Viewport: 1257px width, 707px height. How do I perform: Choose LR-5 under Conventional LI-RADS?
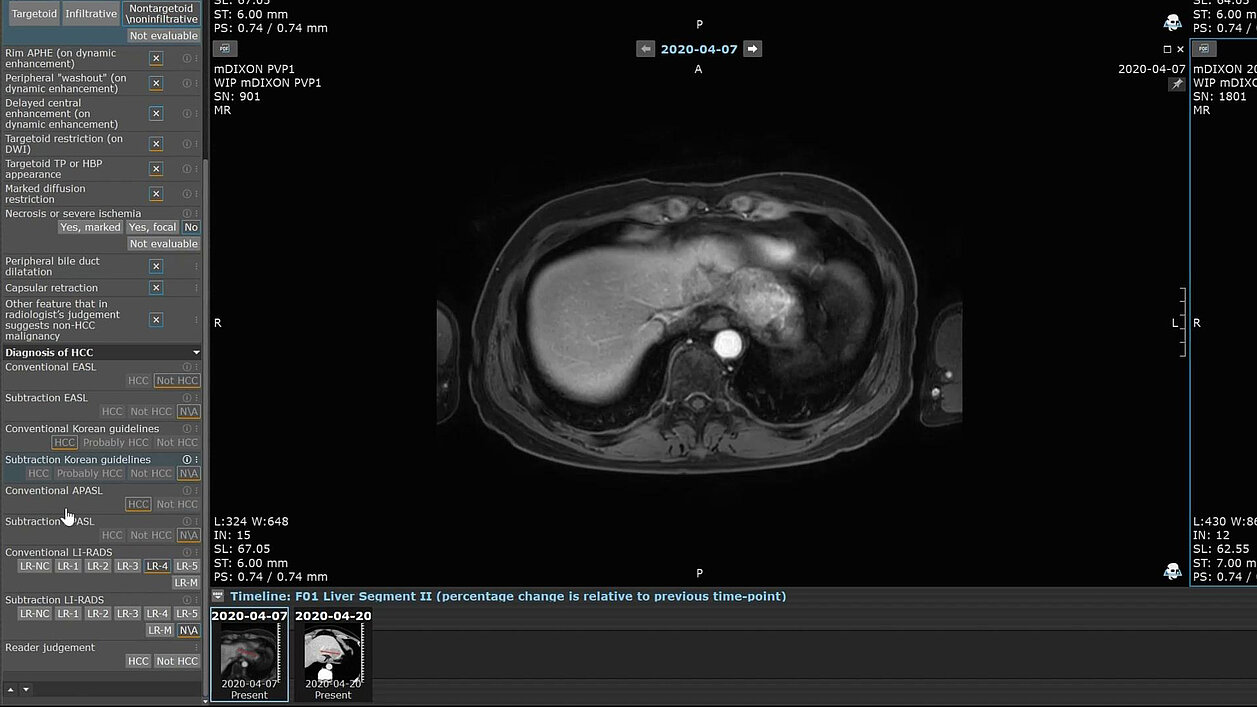[x=187, y=566]
